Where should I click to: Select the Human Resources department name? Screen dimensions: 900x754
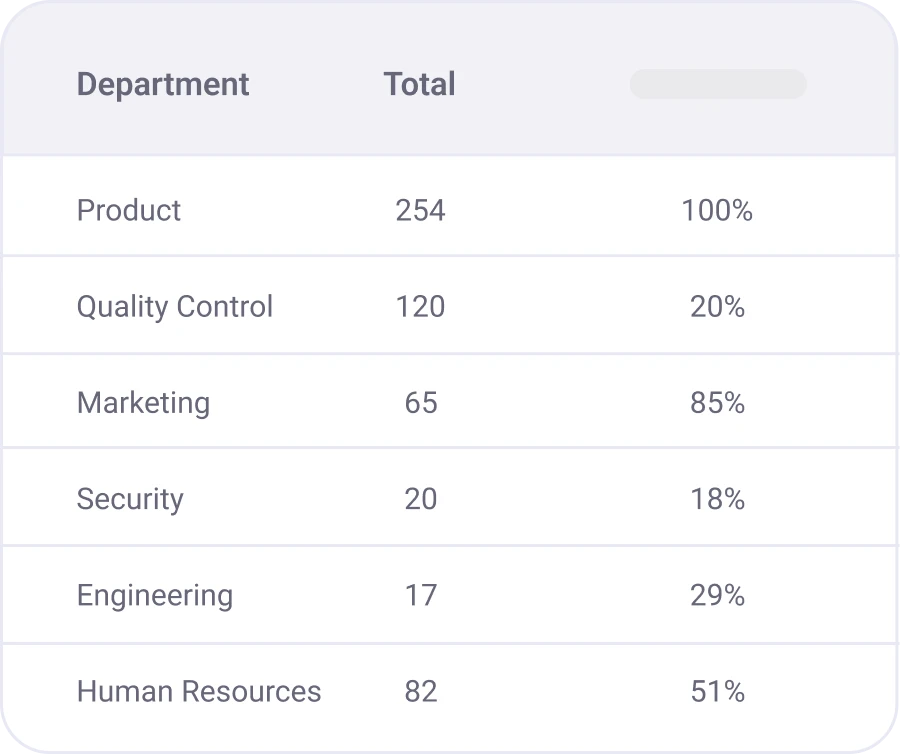click(199, 691)
